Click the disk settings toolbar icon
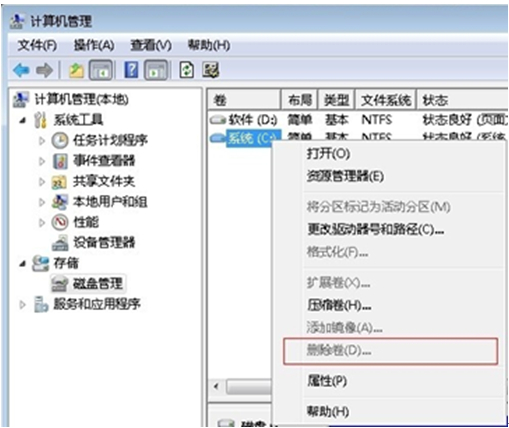Image resolution: width=509 pixels, height=428 pixels. (211, 70)
